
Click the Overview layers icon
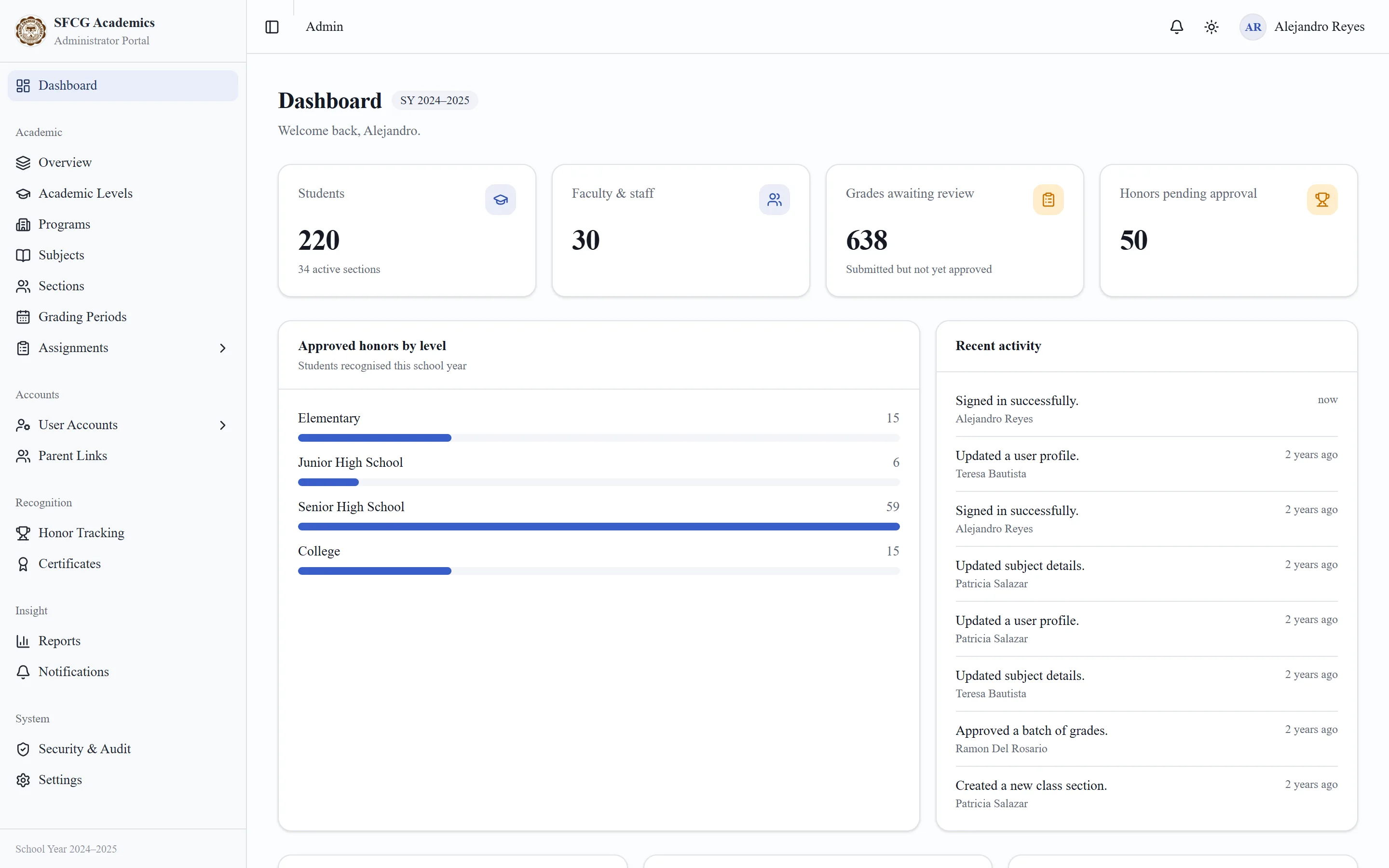click(x=23, y=163)
